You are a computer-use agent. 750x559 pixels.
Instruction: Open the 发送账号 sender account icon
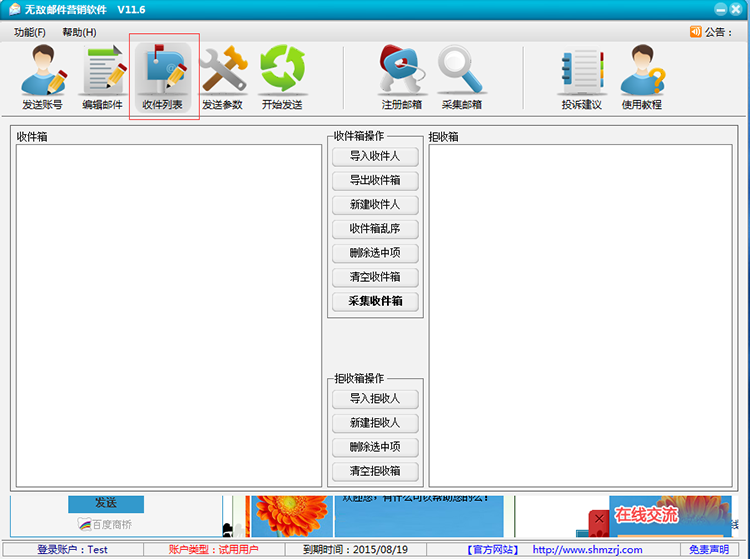(43, 77)
